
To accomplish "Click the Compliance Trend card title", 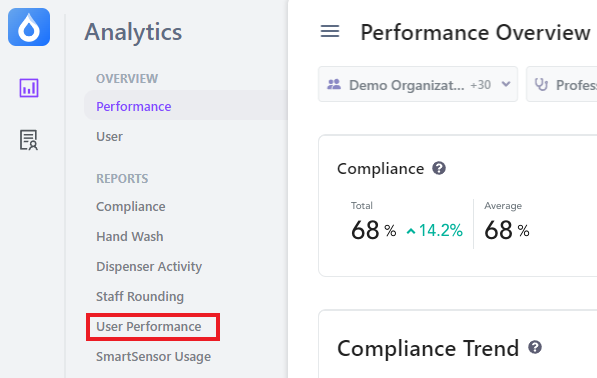I will tap(428, 348).
